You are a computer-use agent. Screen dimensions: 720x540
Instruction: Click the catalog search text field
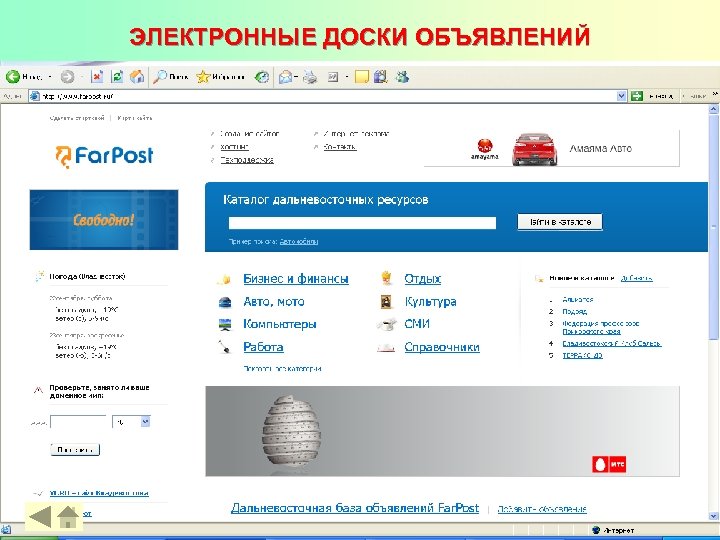point(362,223)
